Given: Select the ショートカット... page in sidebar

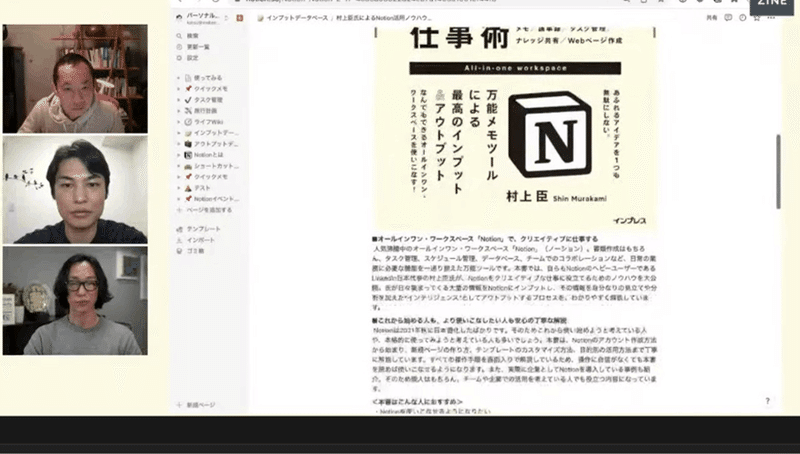Looking at the screenshot, I should [x=216, y=166].
